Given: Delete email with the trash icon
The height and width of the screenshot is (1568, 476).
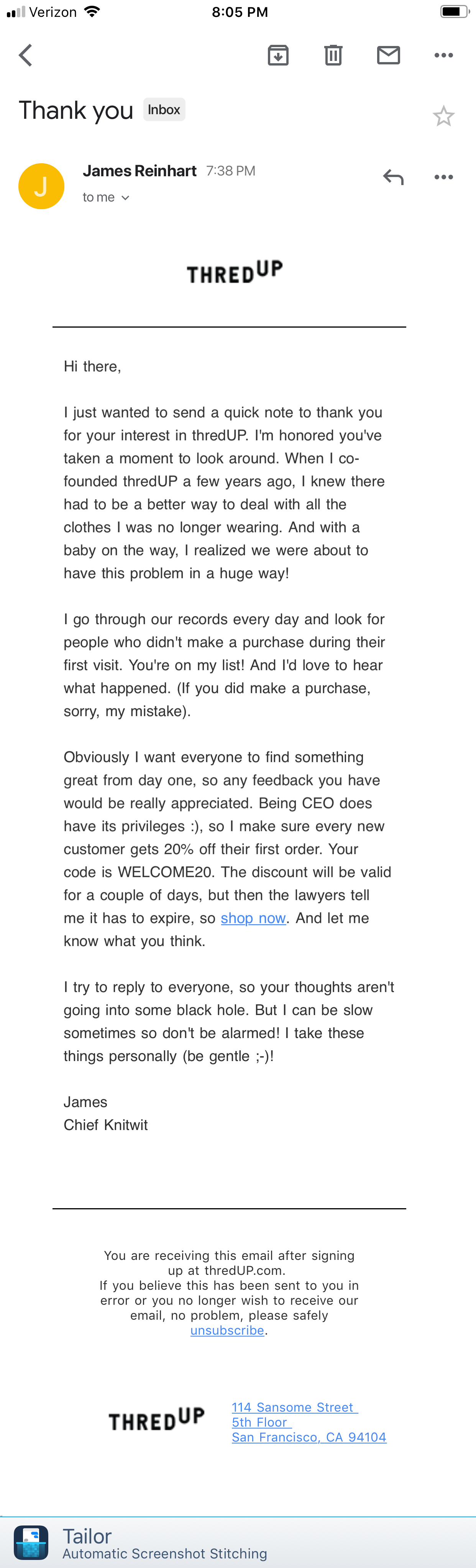Looking at the screenshot, I should click(x=333, y=56).
